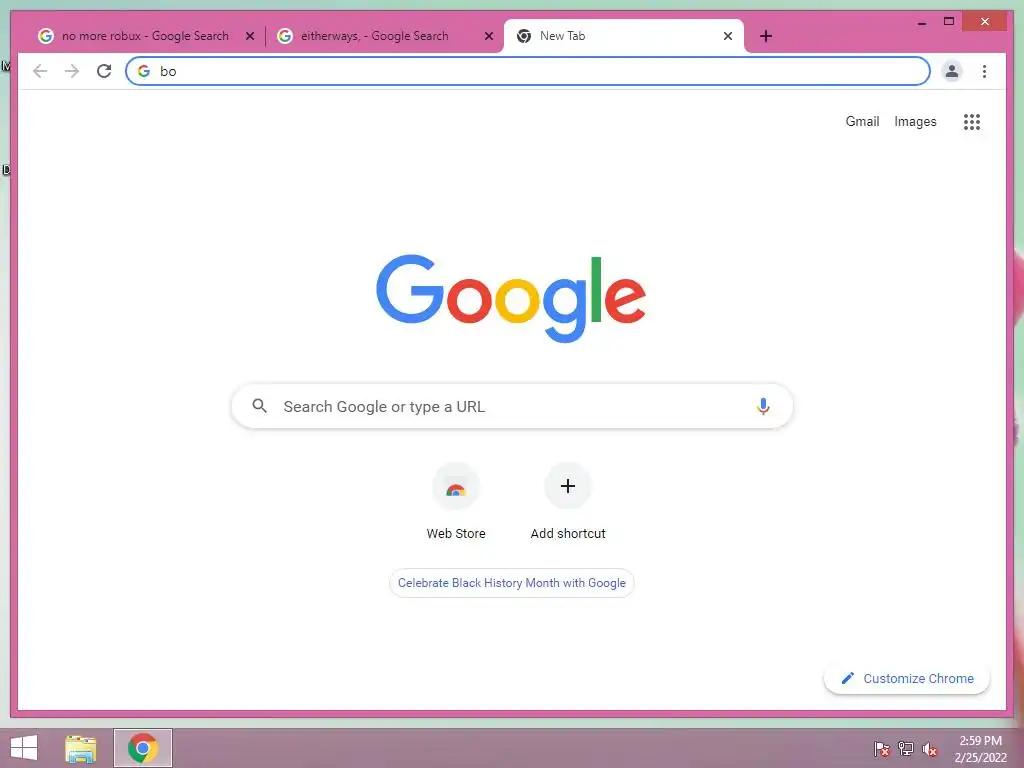Screen dimensions: 1024x768
Task: Start voice search with the microphone
Action: click(x=763, y=406)
